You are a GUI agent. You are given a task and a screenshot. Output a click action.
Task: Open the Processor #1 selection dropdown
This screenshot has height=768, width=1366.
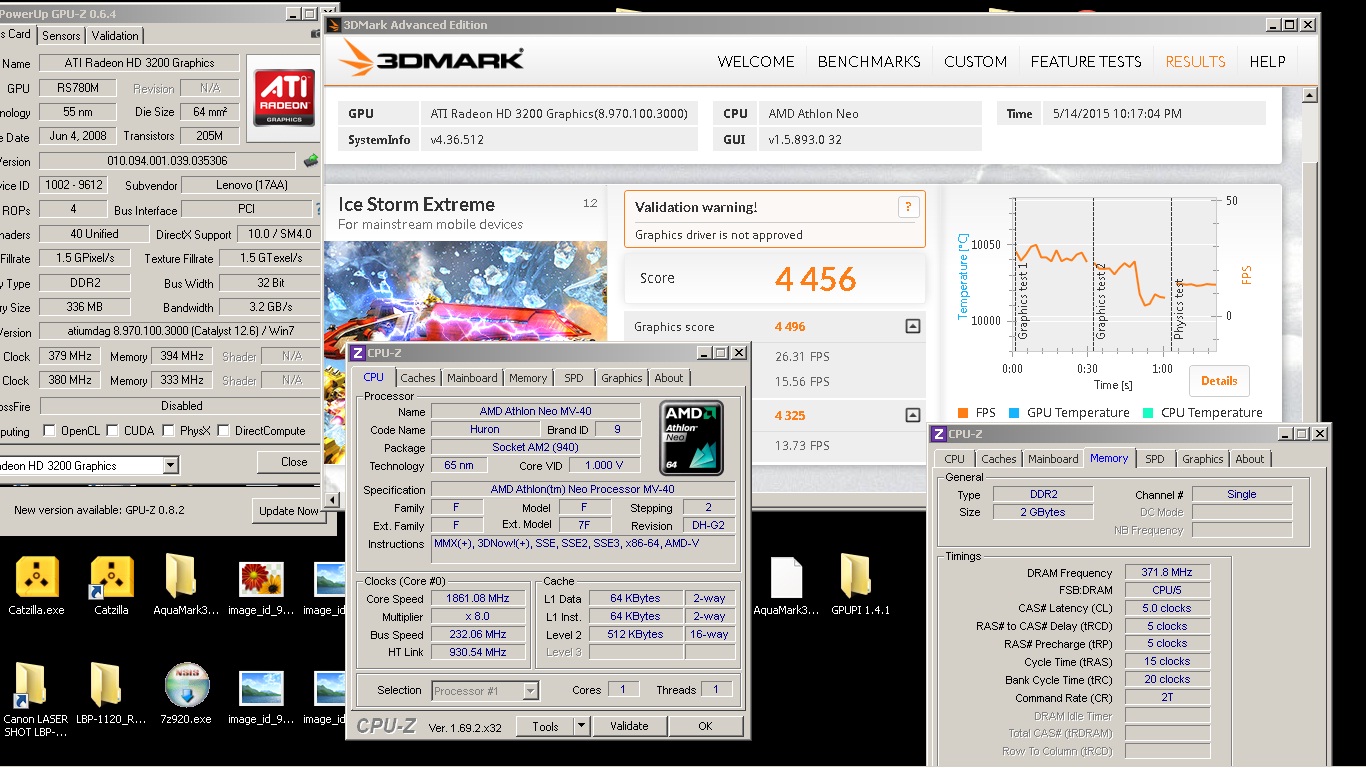[530, 690]
